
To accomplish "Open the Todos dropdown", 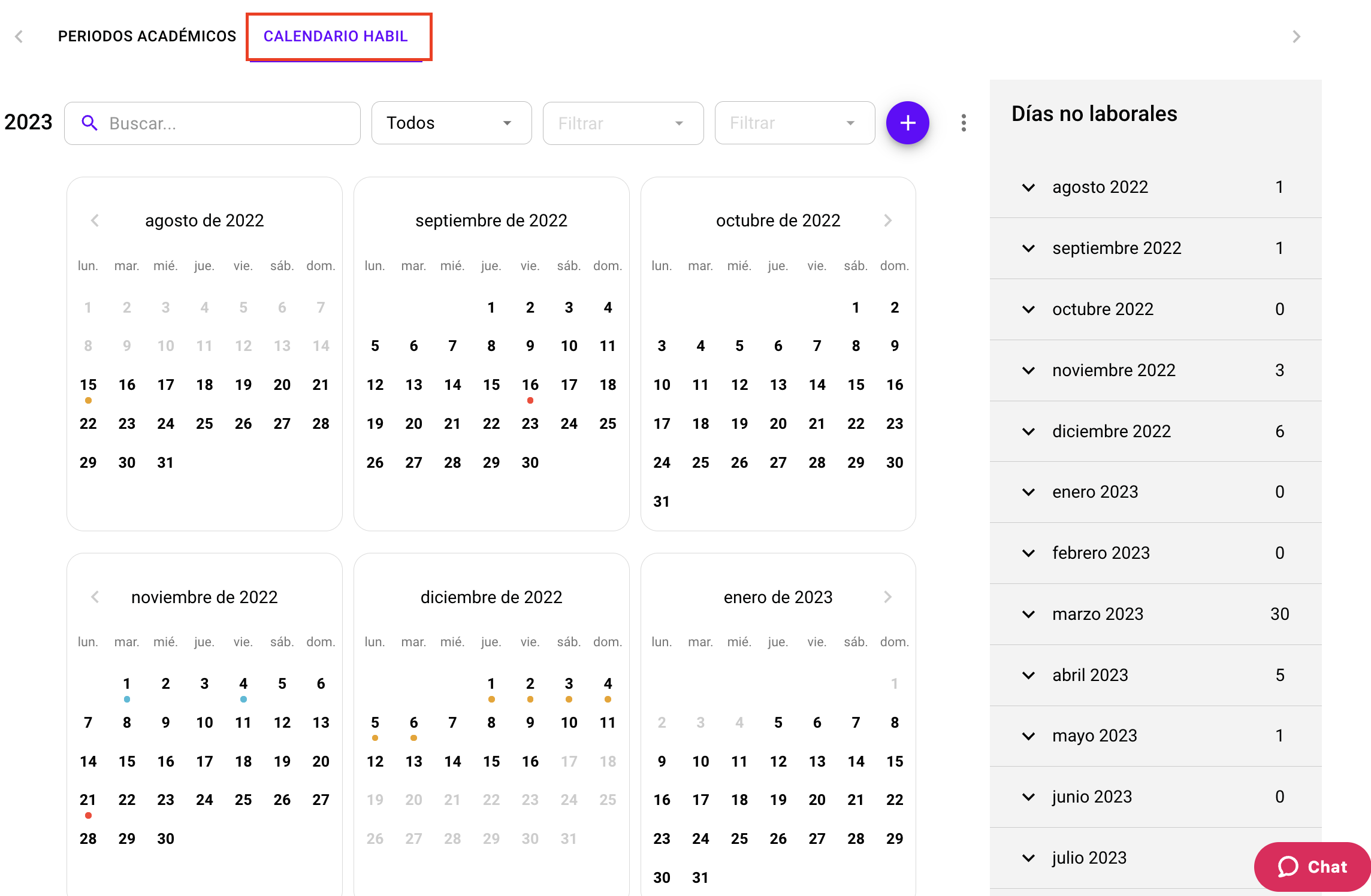I will tap(451, 123).
